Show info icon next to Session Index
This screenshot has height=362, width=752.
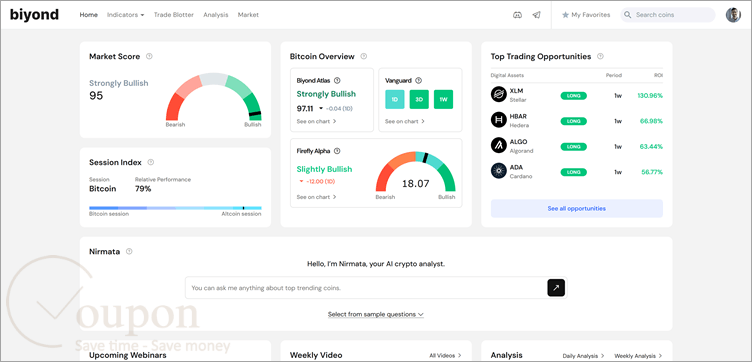151,162
